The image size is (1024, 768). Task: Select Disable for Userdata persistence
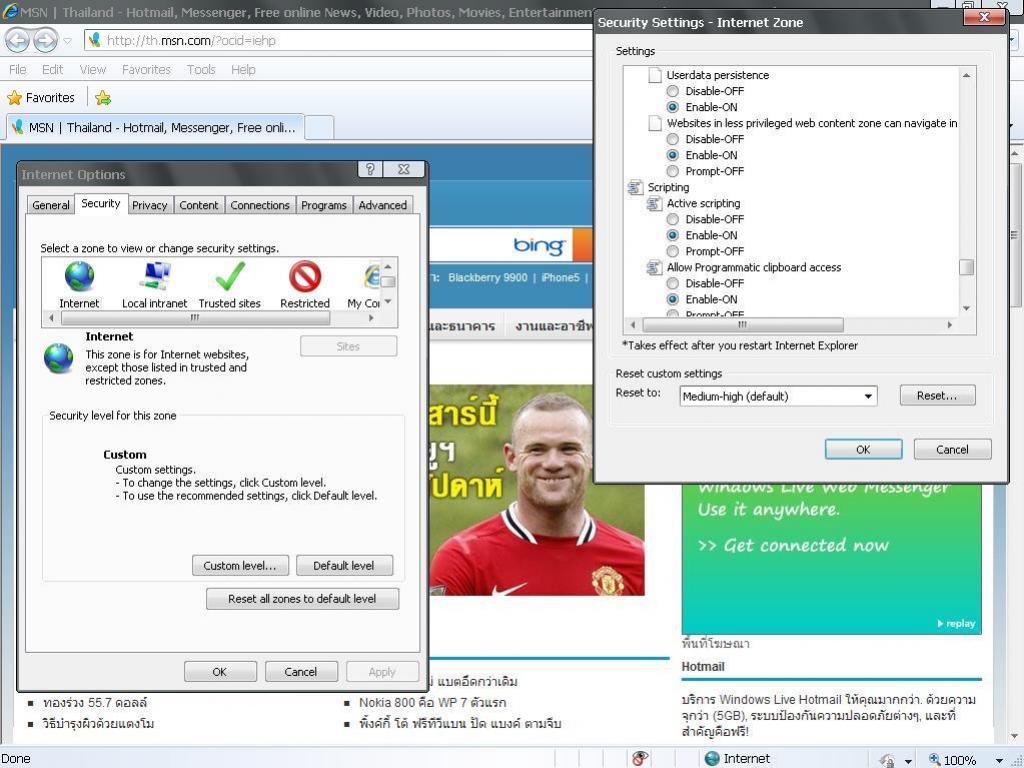click(673, 91)
